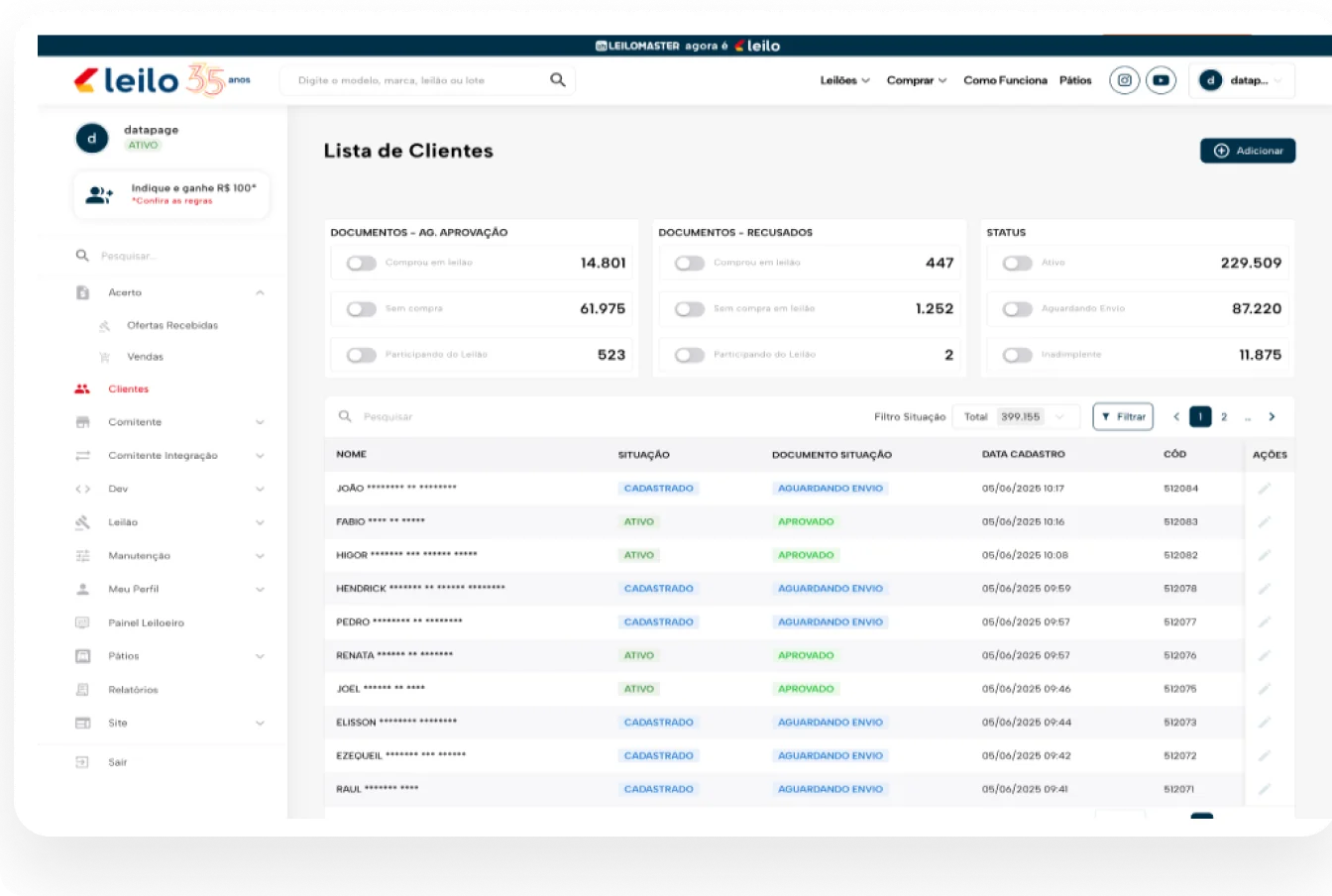Screen dimensions: 1332x896
Task: Open the Leilões top menu dropdown
Action: tap(844, 80)
